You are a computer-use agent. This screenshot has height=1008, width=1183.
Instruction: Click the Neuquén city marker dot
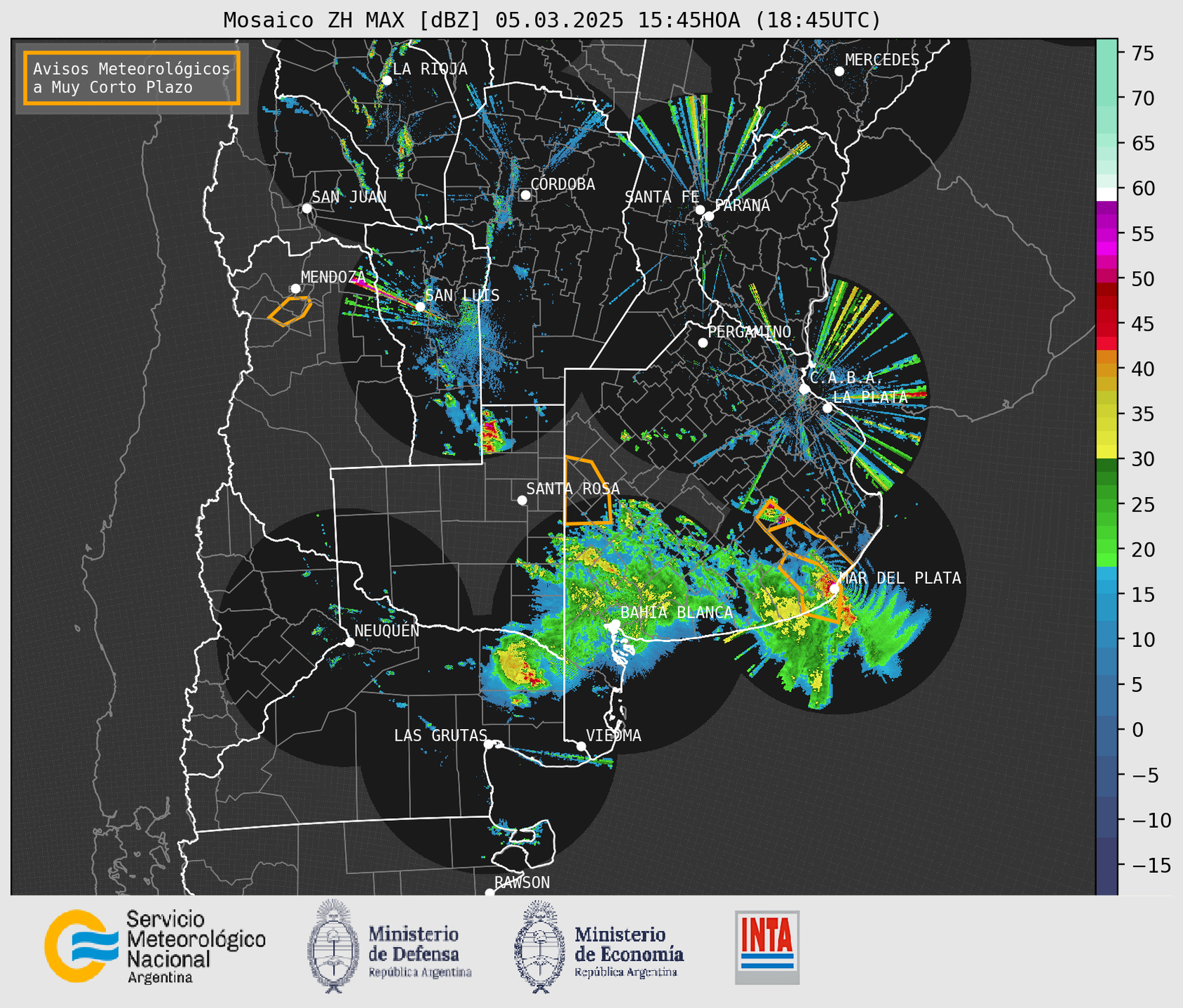point(349,642)
